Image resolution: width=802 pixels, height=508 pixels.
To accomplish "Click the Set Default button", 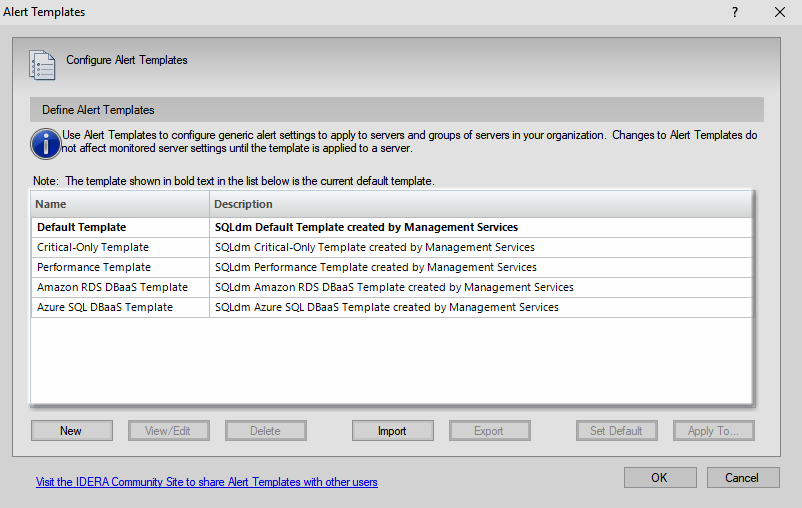I will coord(616,431).
